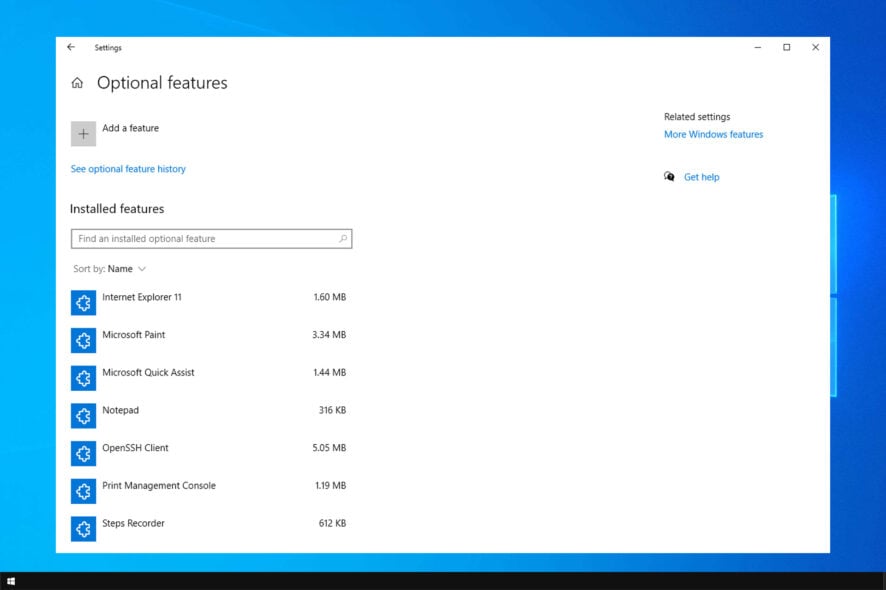Click the Get help chat bubble icon
The height and width of the screenshot is (590, 886).
pos(669,177)
